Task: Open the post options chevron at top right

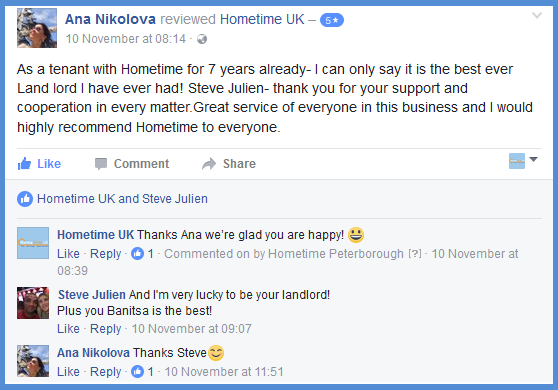Action: pos(537,15)
